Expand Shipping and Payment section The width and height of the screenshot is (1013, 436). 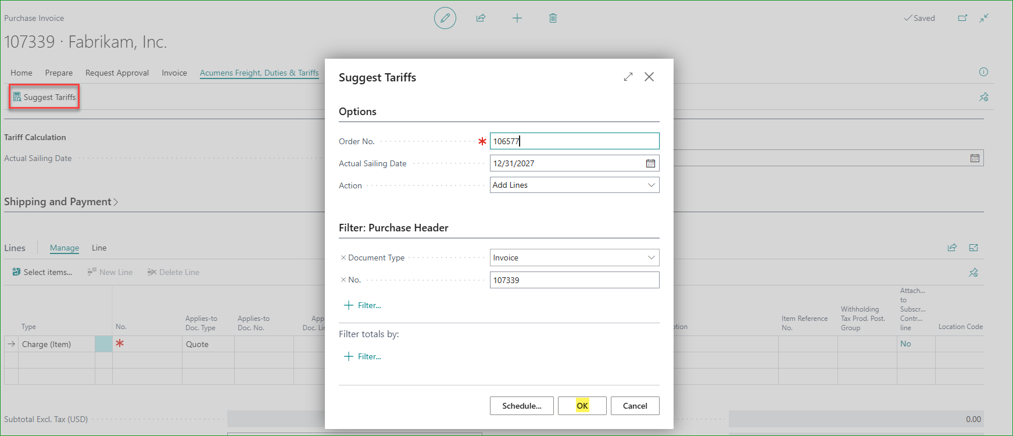61,202
